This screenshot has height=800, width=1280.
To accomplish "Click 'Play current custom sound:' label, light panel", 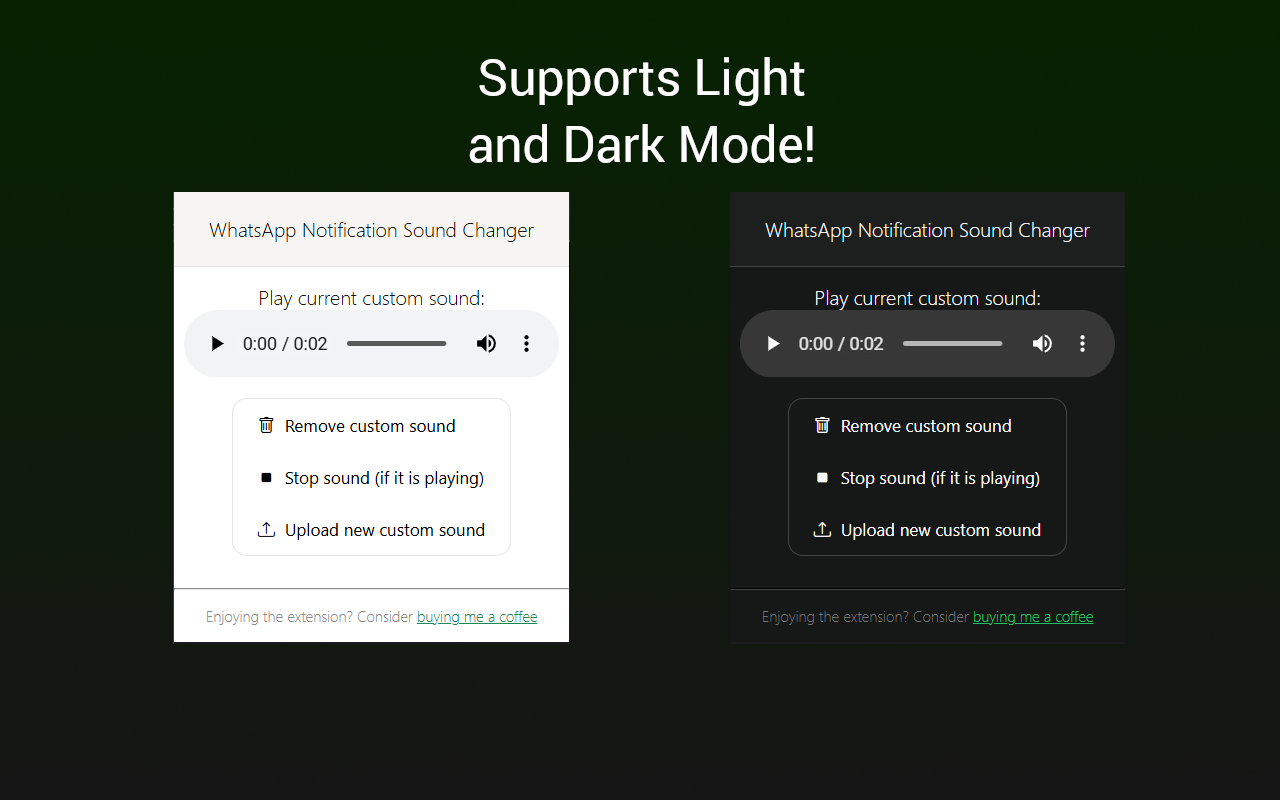I will coord(371,298).
